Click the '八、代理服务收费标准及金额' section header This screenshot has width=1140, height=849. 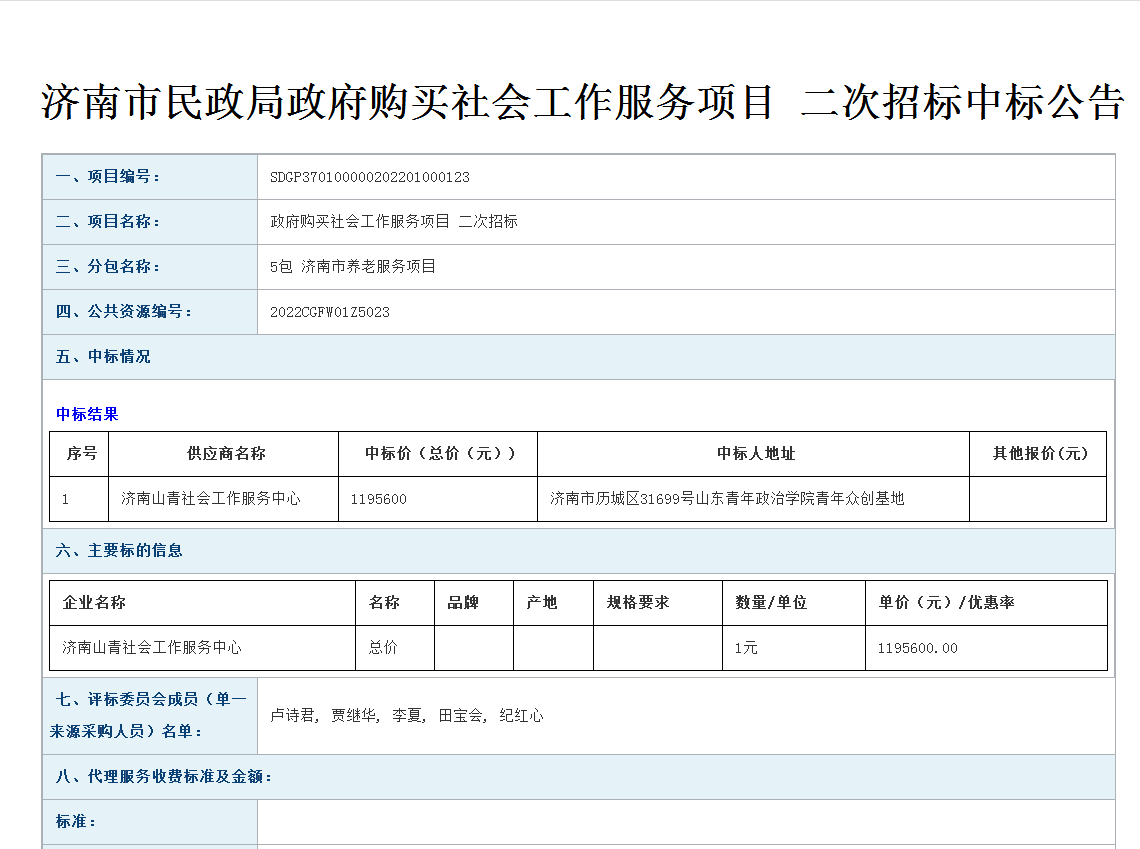(x=164, y=777)
